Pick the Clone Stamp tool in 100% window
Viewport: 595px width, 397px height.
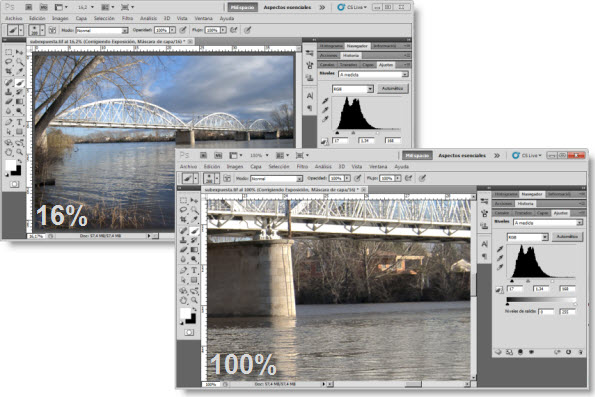183,240
